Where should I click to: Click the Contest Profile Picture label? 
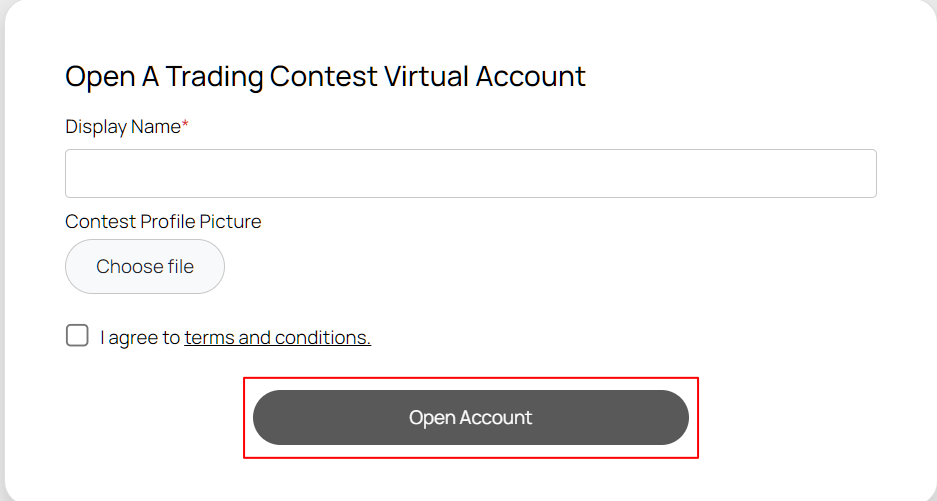click(163, 222)
